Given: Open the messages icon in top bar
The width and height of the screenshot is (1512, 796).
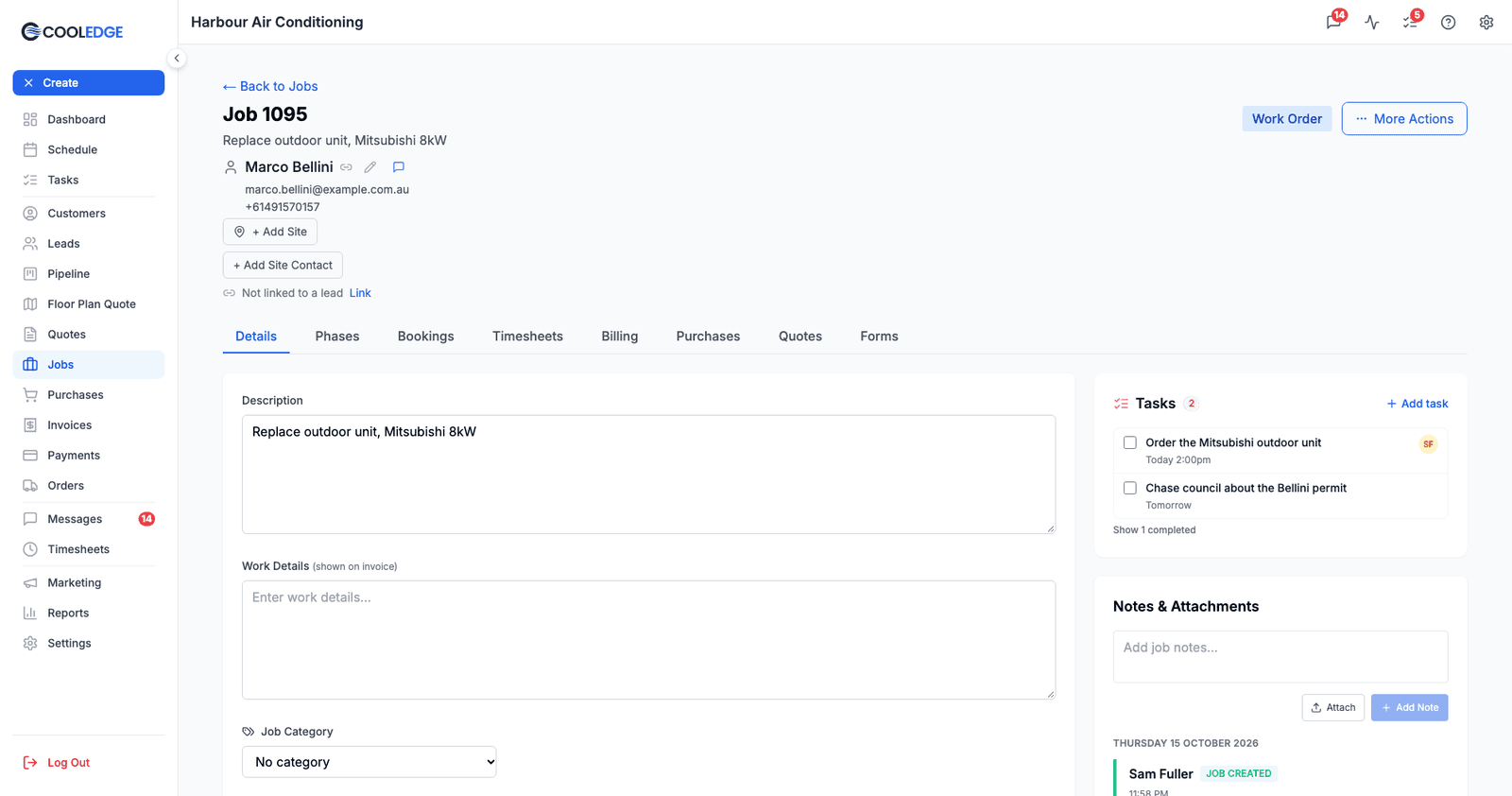Looking at the screenshot, I should (x=1333, y=22).
